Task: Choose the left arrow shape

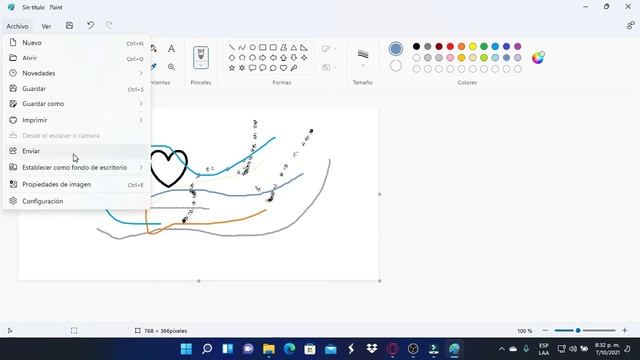Action: 273,58
